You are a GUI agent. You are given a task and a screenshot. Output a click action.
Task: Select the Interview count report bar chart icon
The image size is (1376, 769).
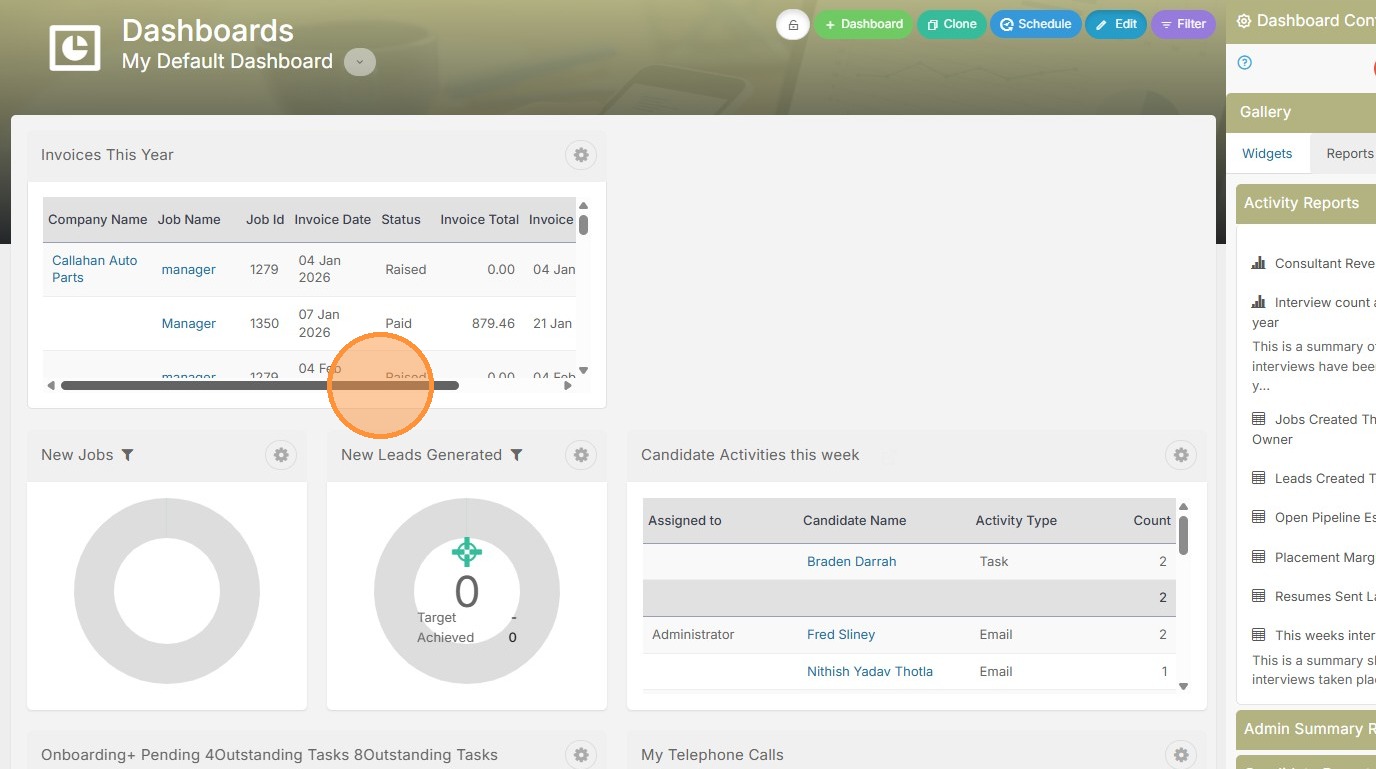point(1259,302)
